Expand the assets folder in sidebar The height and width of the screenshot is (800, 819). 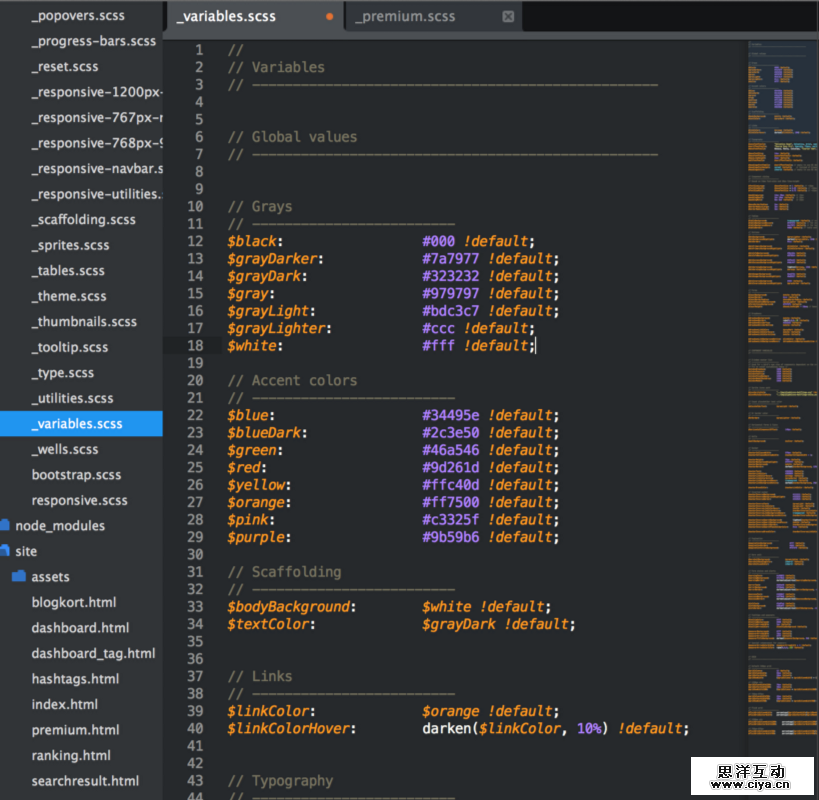click(x=19, y=577)
